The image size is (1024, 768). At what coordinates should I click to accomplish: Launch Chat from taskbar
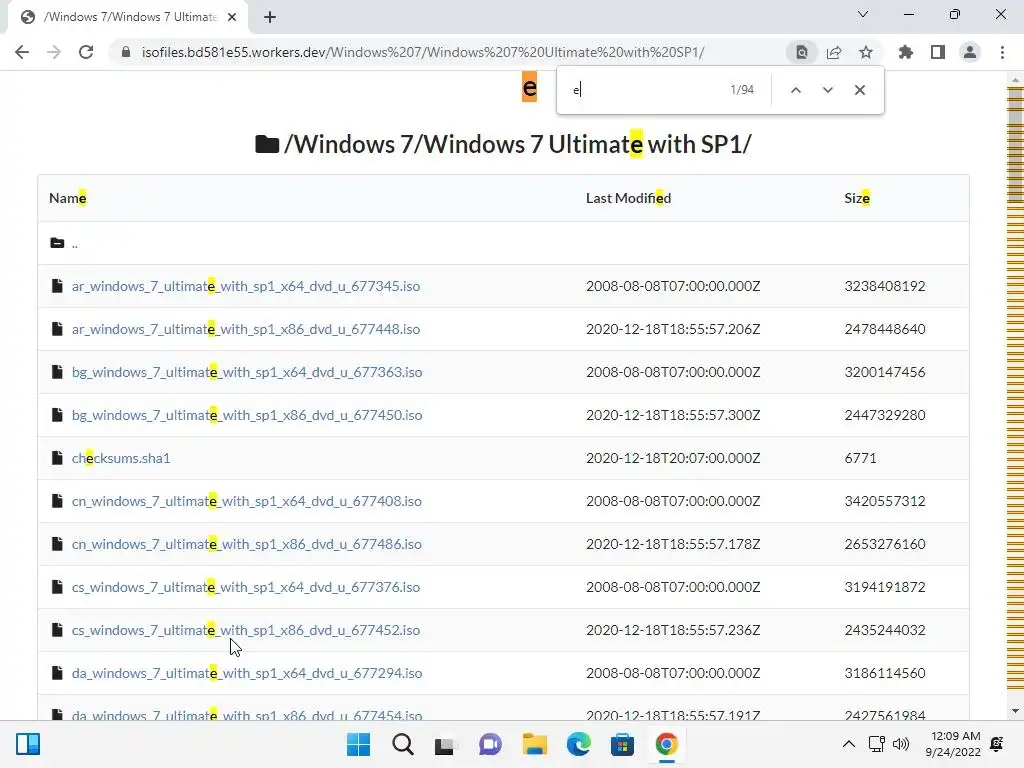(x=490, y=744)
